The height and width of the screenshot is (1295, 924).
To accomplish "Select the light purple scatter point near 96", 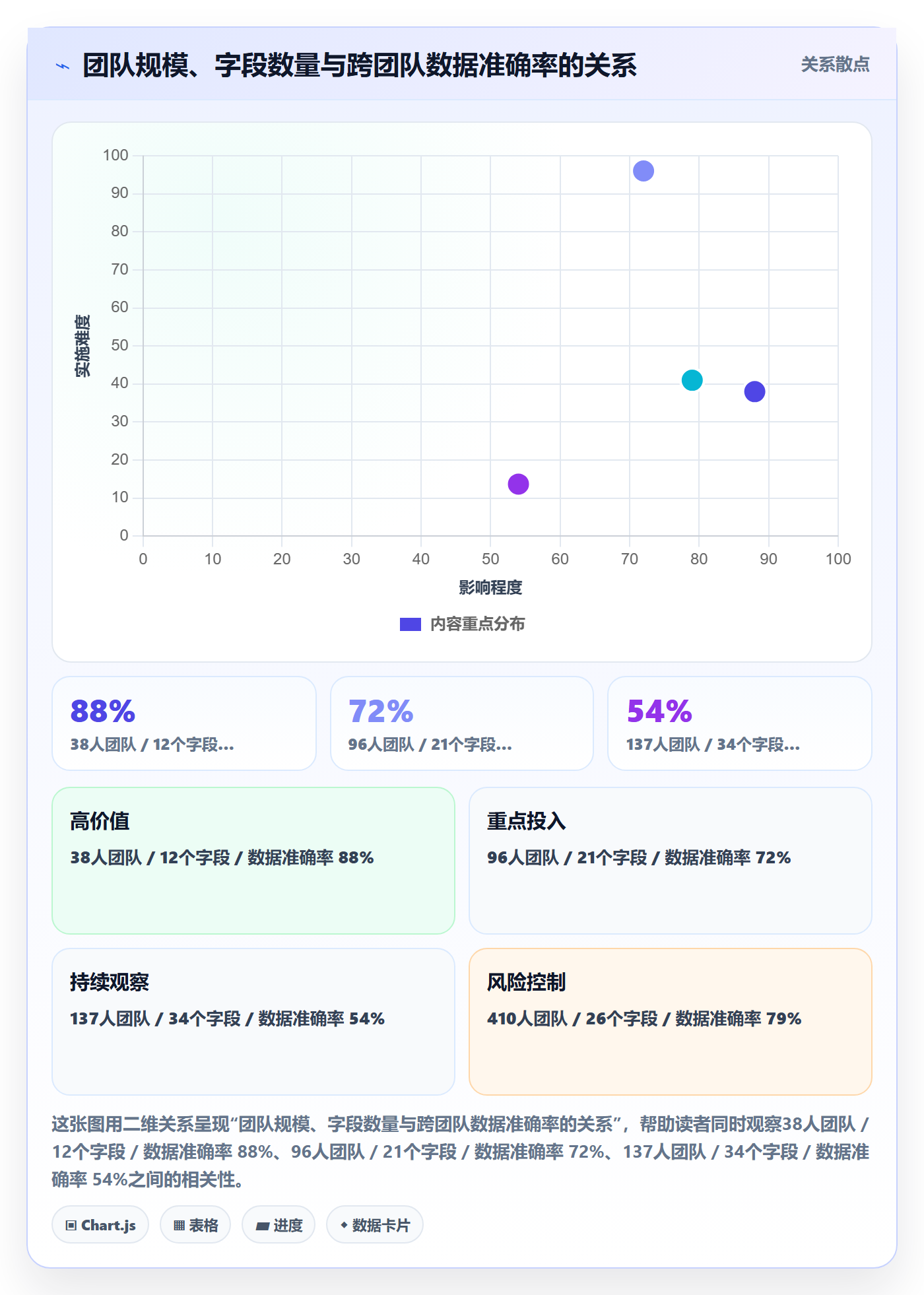I will [x=643, y=171].
